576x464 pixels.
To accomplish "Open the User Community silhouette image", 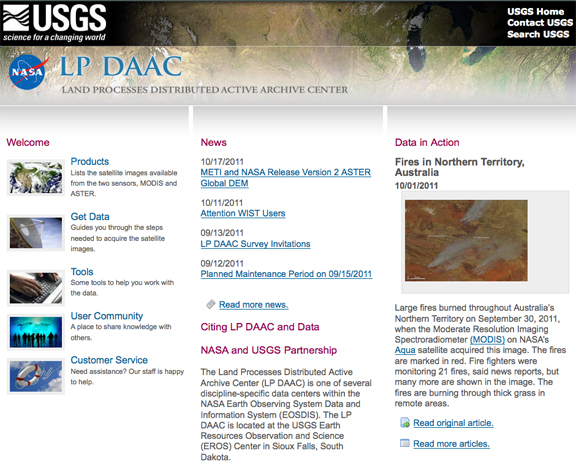I will 36,332.
